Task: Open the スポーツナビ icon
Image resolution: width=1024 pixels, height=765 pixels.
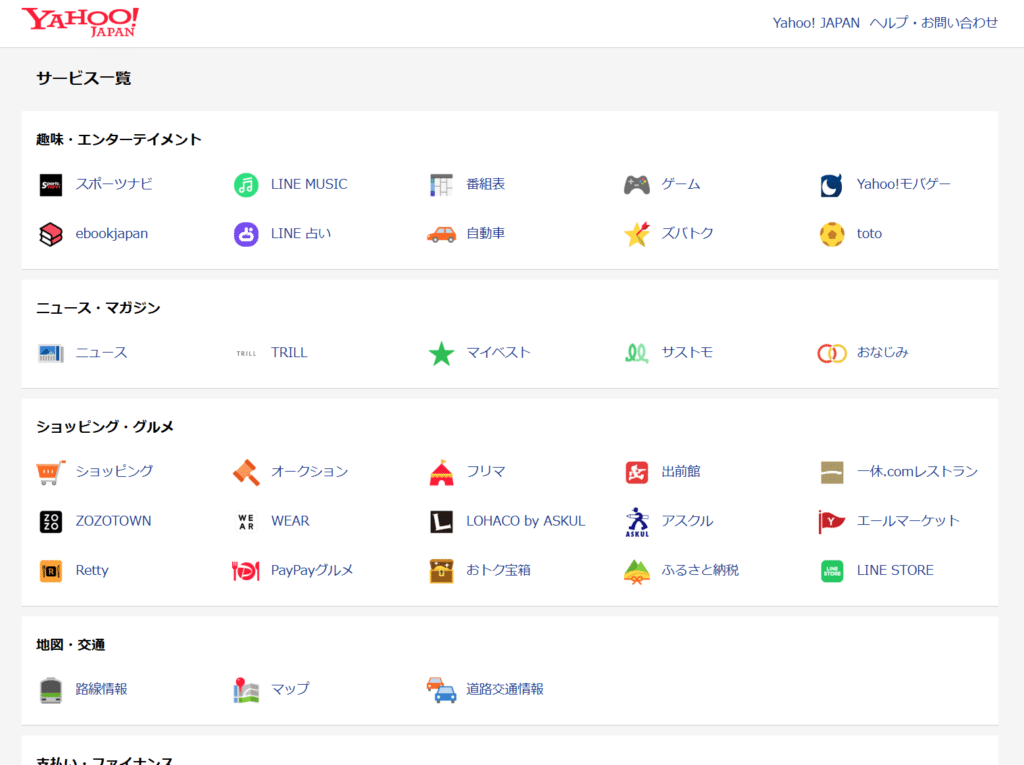Action: [x=51, y=185]
